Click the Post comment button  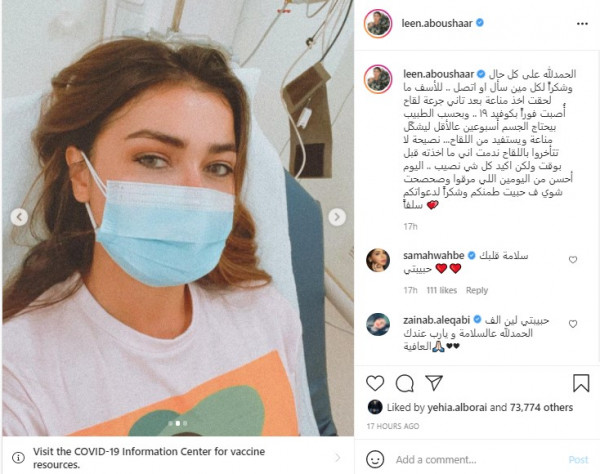[578, 459]
